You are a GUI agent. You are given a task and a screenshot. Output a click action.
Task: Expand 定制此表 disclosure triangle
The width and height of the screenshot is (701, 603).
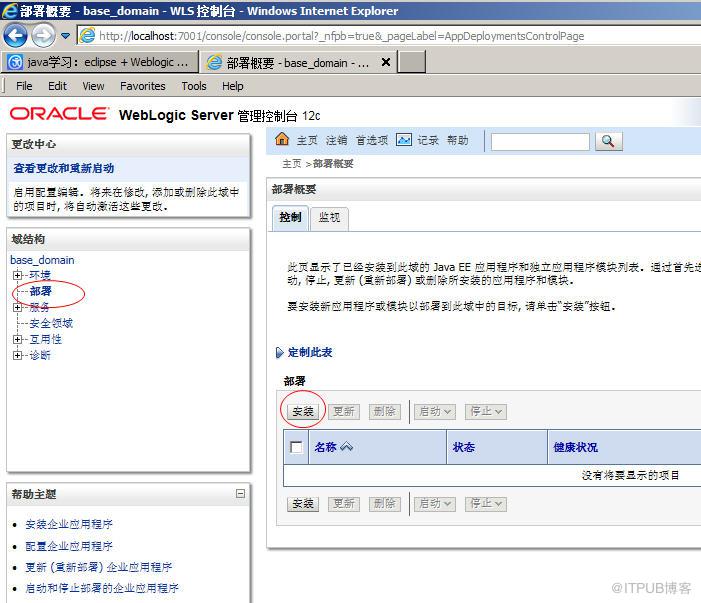coord(279,353)
